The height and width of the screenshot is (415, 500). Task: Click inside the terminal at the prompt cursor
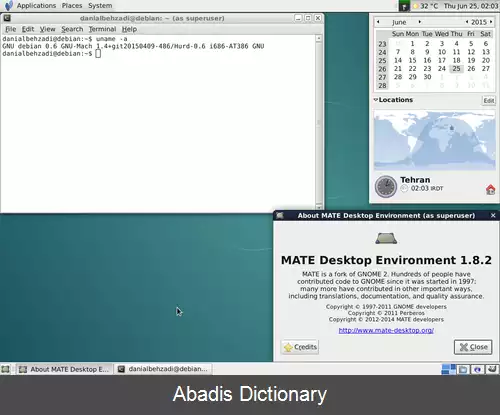click(x=98, y=54)
